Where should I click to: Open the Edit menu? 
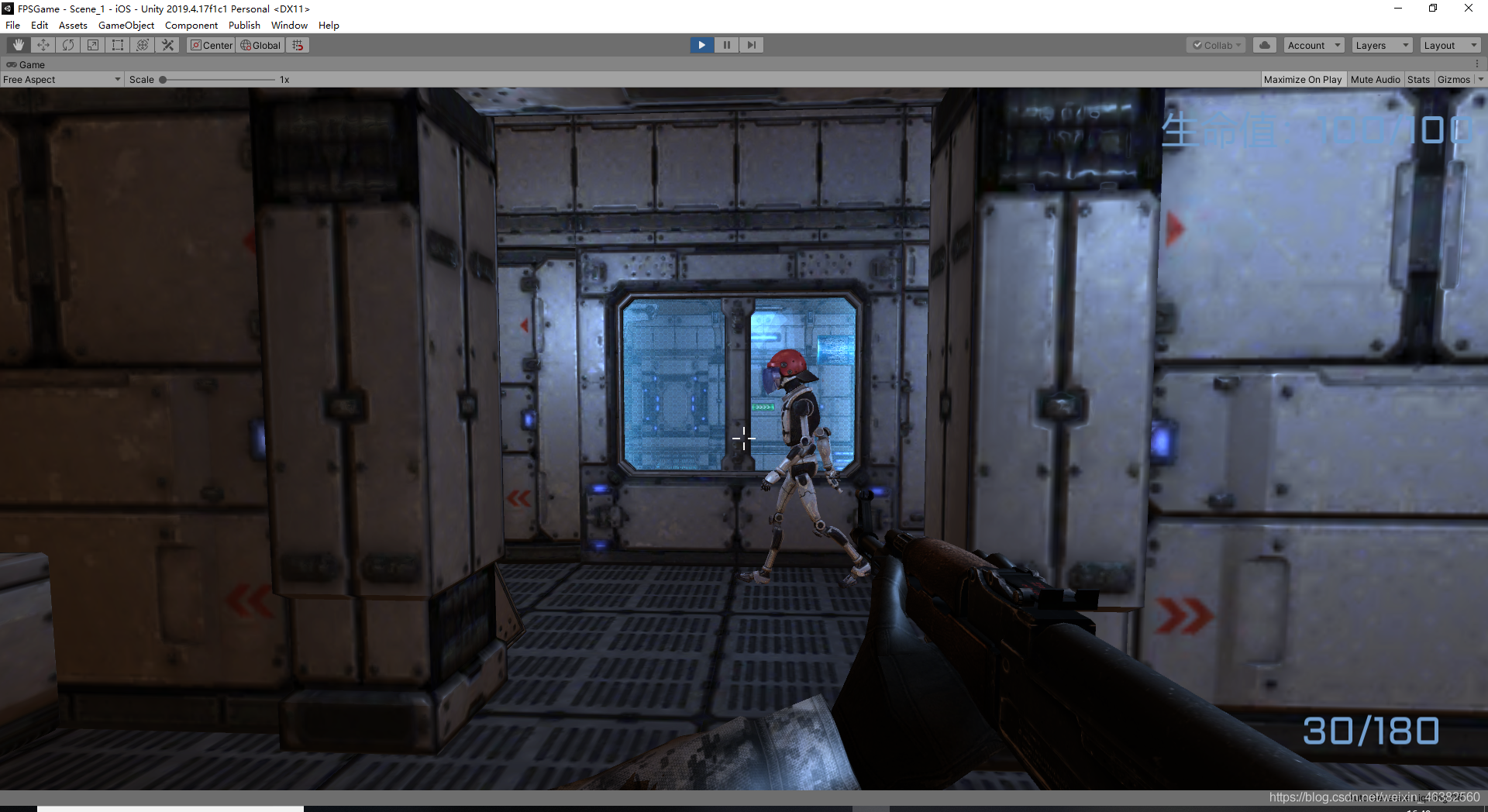click(40, 26)
